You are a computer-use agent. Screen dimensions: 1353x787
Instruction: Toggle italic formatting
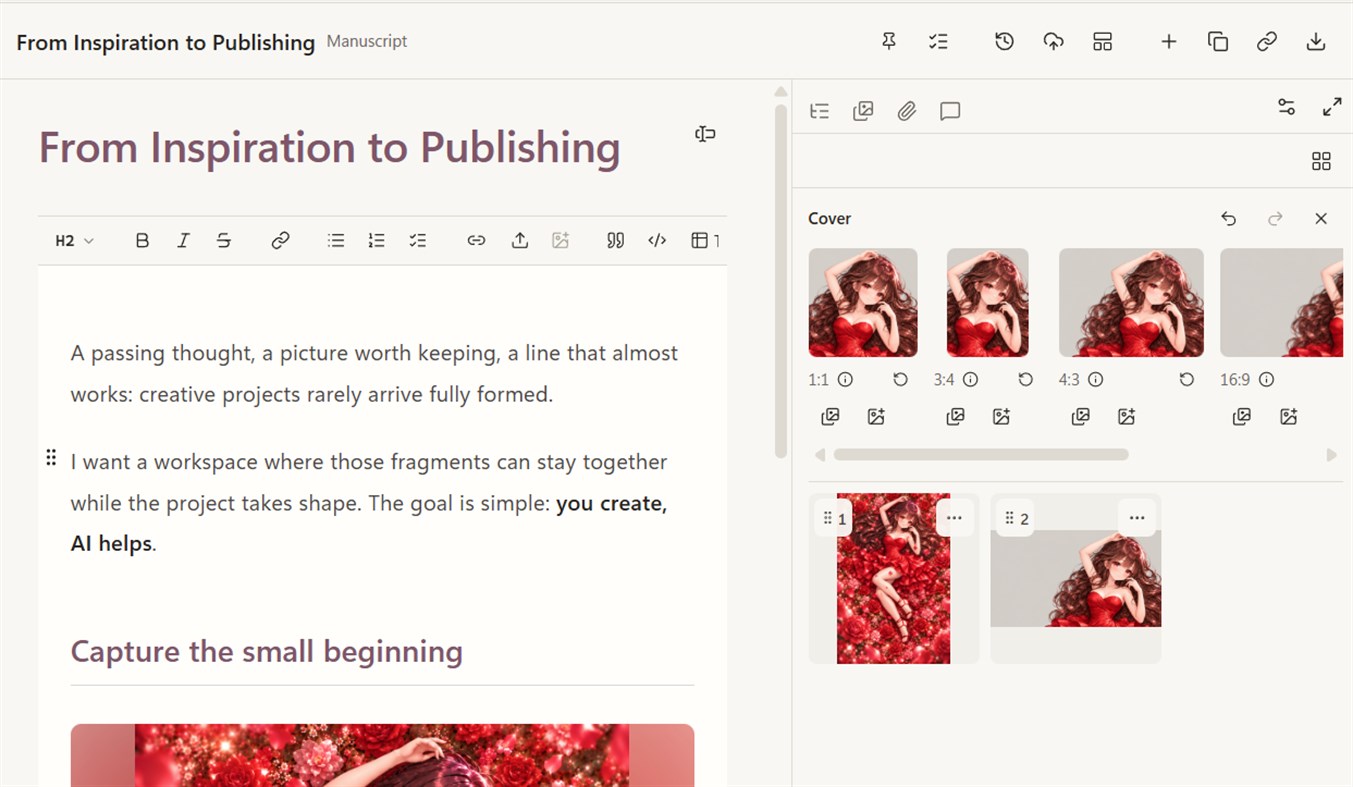(183, 240)
